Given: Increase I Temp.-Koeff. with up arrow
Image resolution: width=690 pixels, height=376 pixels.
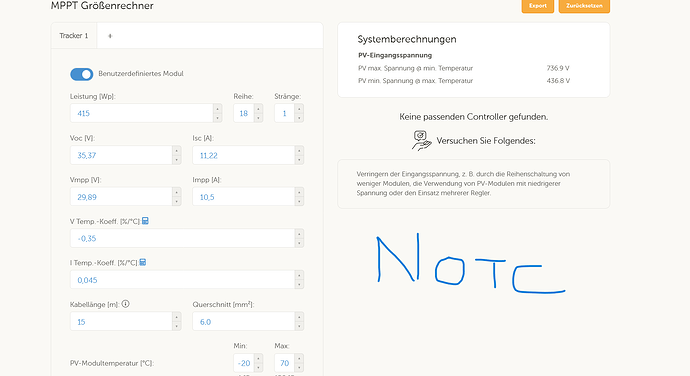Looking at the screenshot, I should (299, 275).
